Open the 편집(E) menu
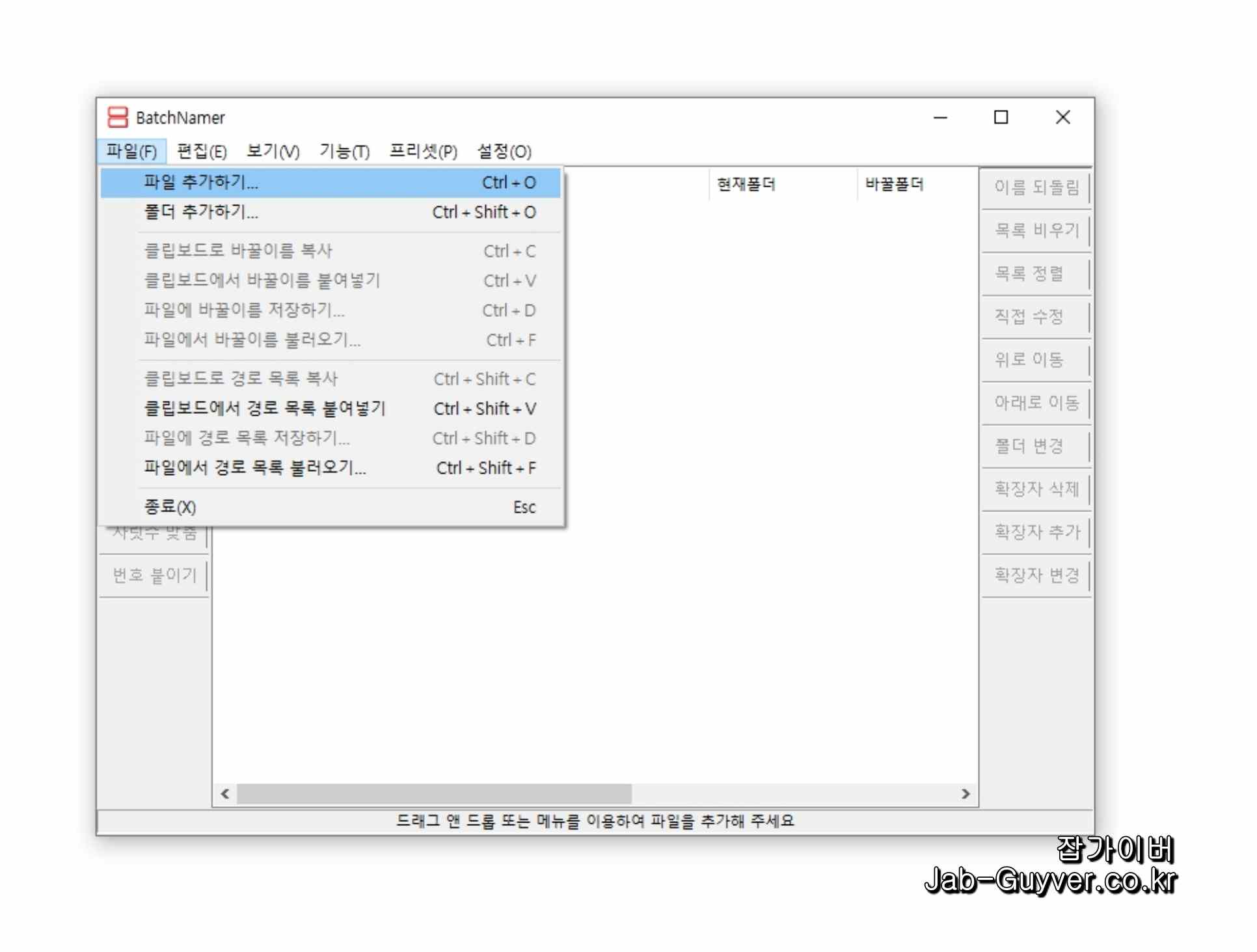The height and width of the screenshot is (952, 1257). click(202, 152)
